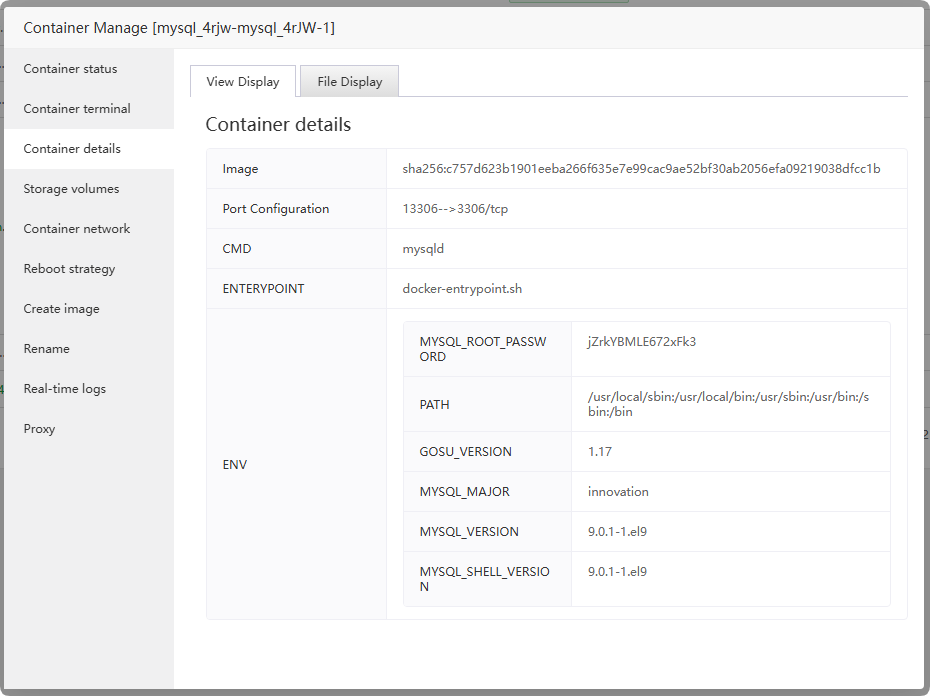View Real-time logs
930x696 pixels.
(x=64, y=389)
